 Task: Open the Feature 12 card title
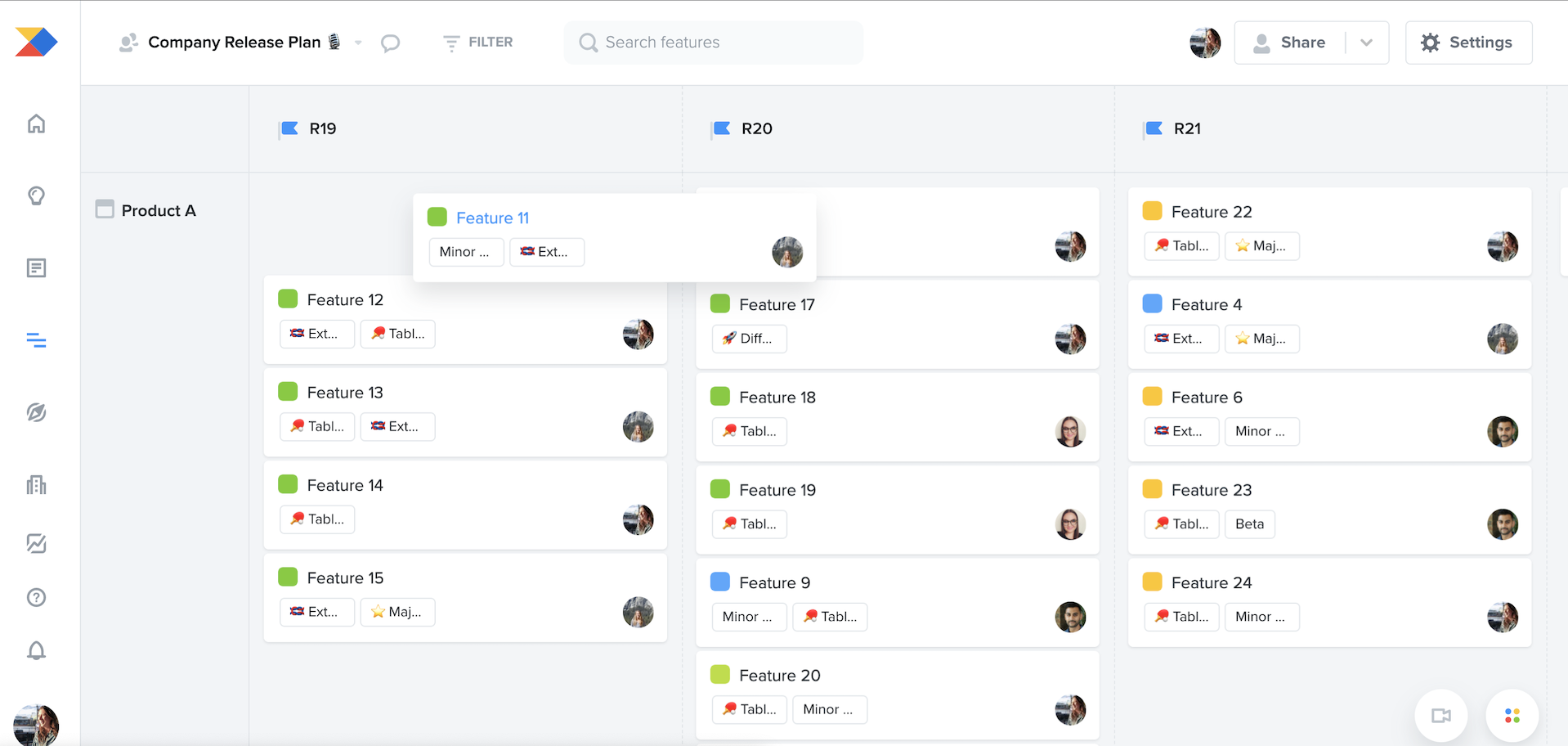(345, 299)
